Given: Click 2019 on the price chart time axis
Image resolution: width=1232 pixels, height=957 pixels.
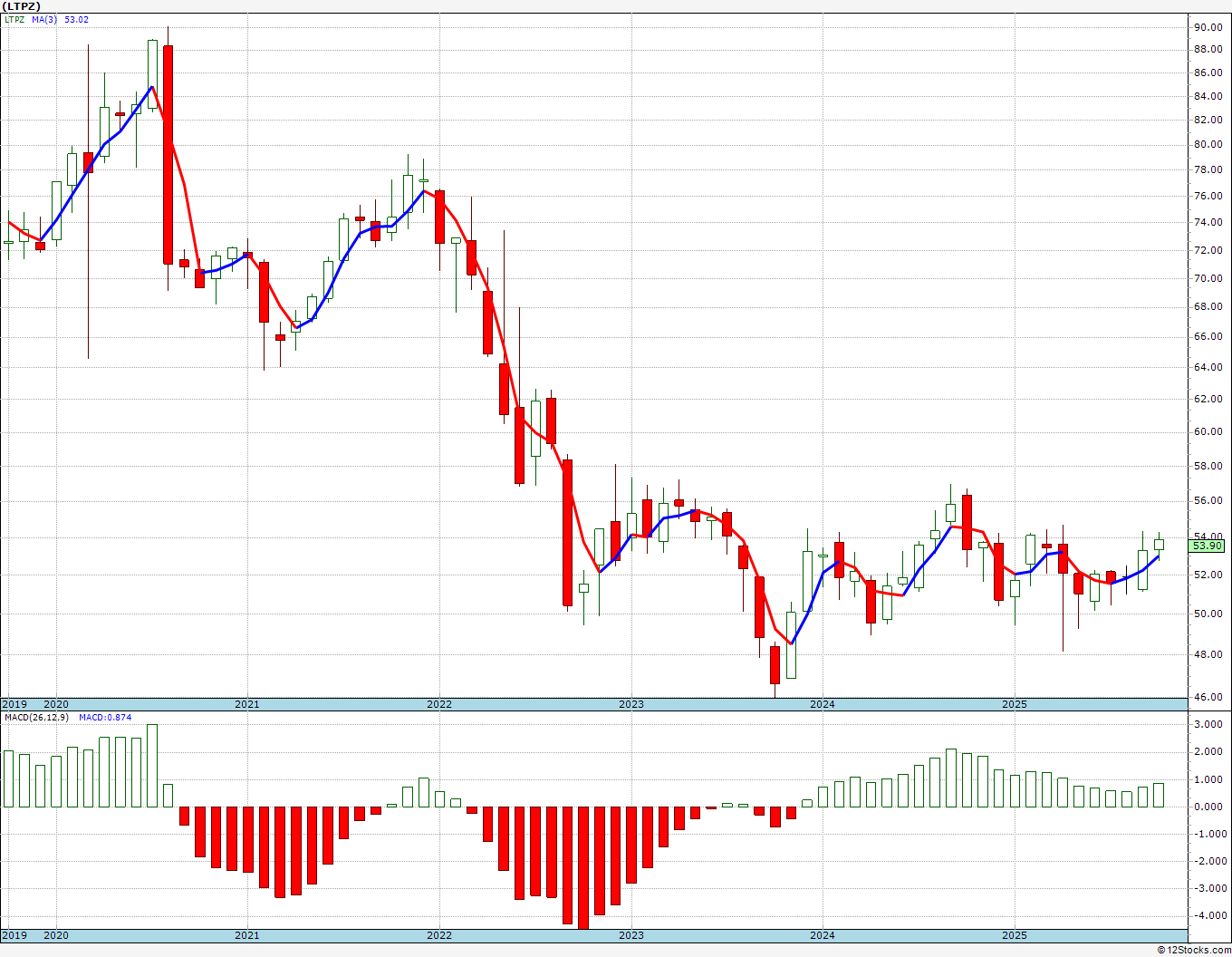Looking at the screenshot, I should (14, 704).
